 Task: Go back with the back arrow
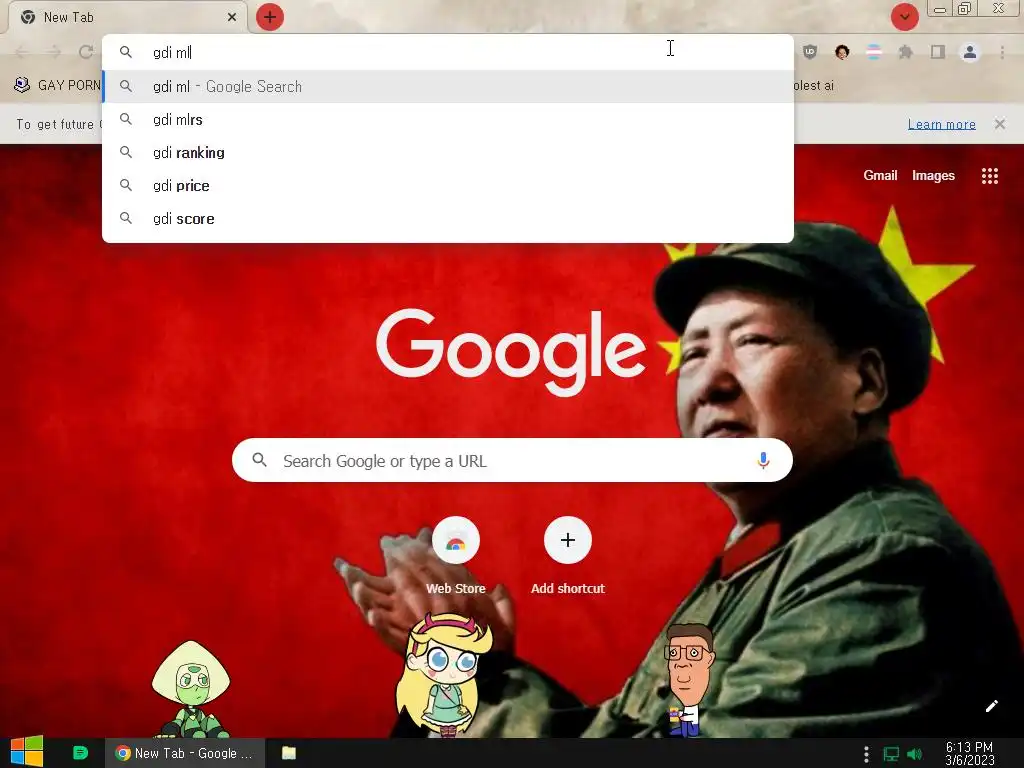coord(22,52)
